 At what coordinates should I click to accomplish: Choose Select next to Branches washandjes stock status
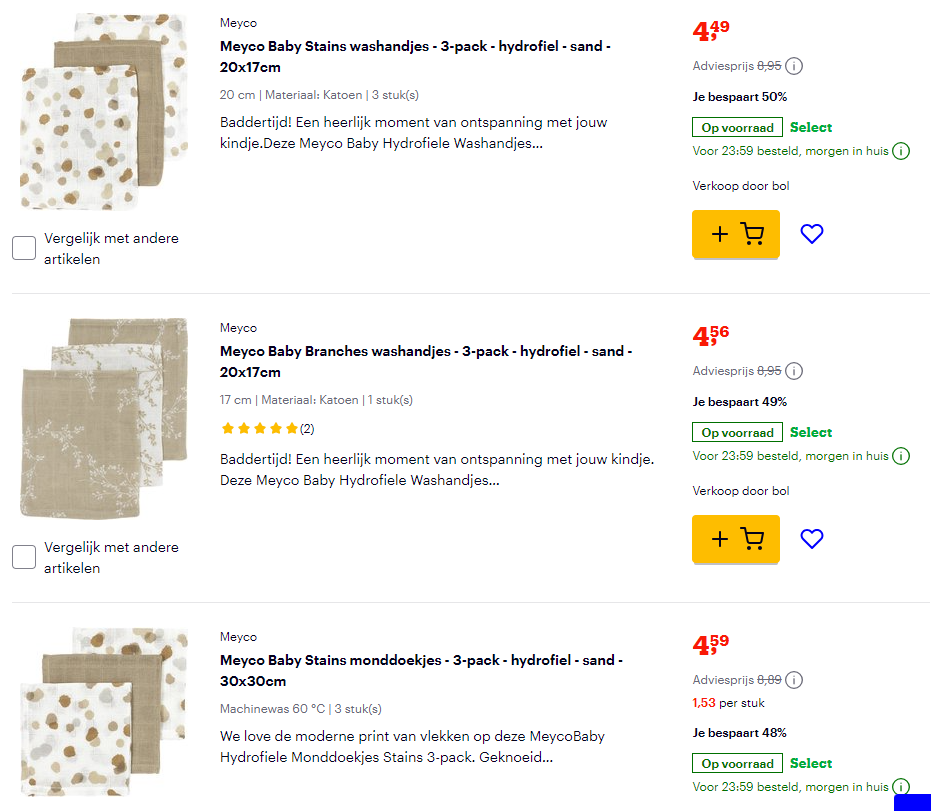[811, 432]
